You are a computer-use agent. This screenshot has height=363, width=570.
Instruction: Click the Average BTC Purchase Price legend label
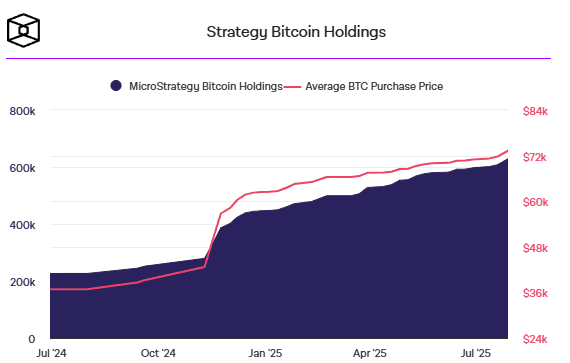374,86
